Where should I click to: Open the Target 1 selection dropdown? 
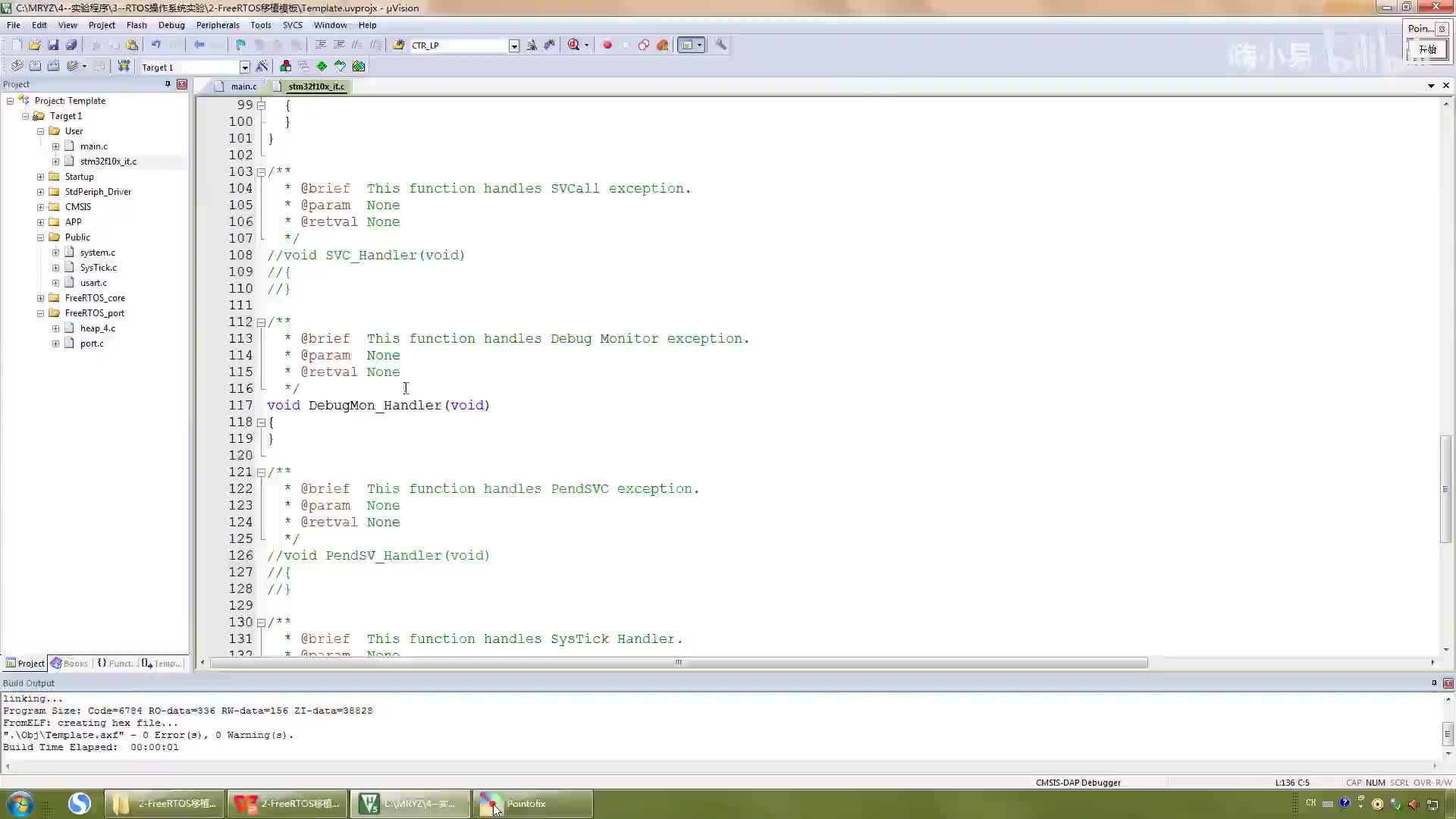244,67
